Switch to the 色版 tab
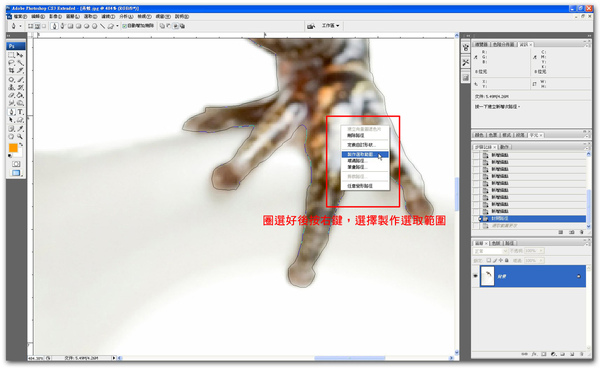 (496, 243)
